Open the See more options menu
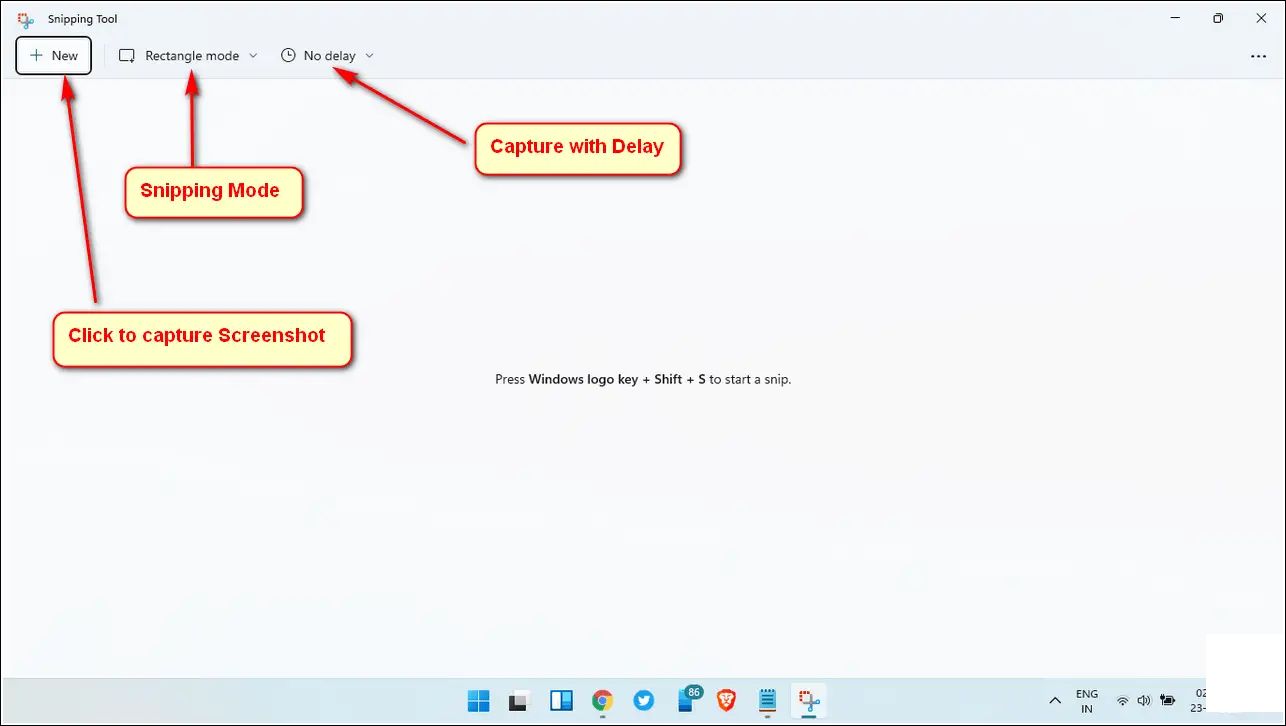The width and height of the screenshot is (1286, 726). tap(1258, 56)
